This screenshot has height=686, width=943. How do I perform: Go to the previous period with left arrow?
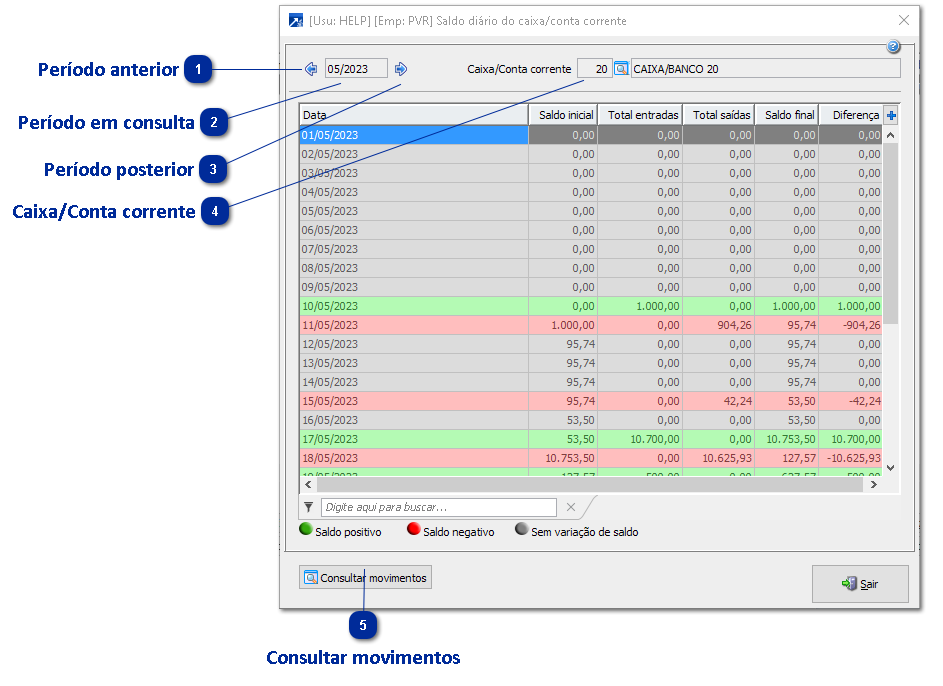pos(311,69)
